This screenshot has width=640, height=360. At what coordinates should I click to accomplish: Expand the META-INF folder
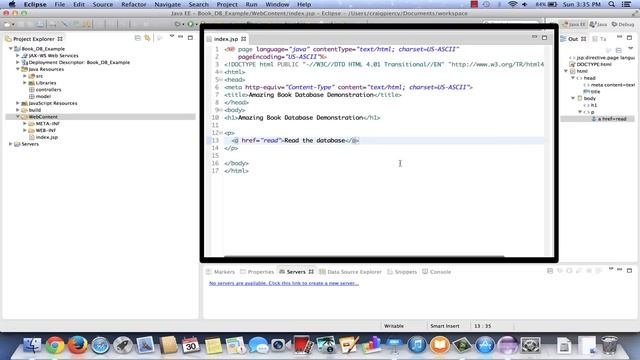[x=25, y=124]
